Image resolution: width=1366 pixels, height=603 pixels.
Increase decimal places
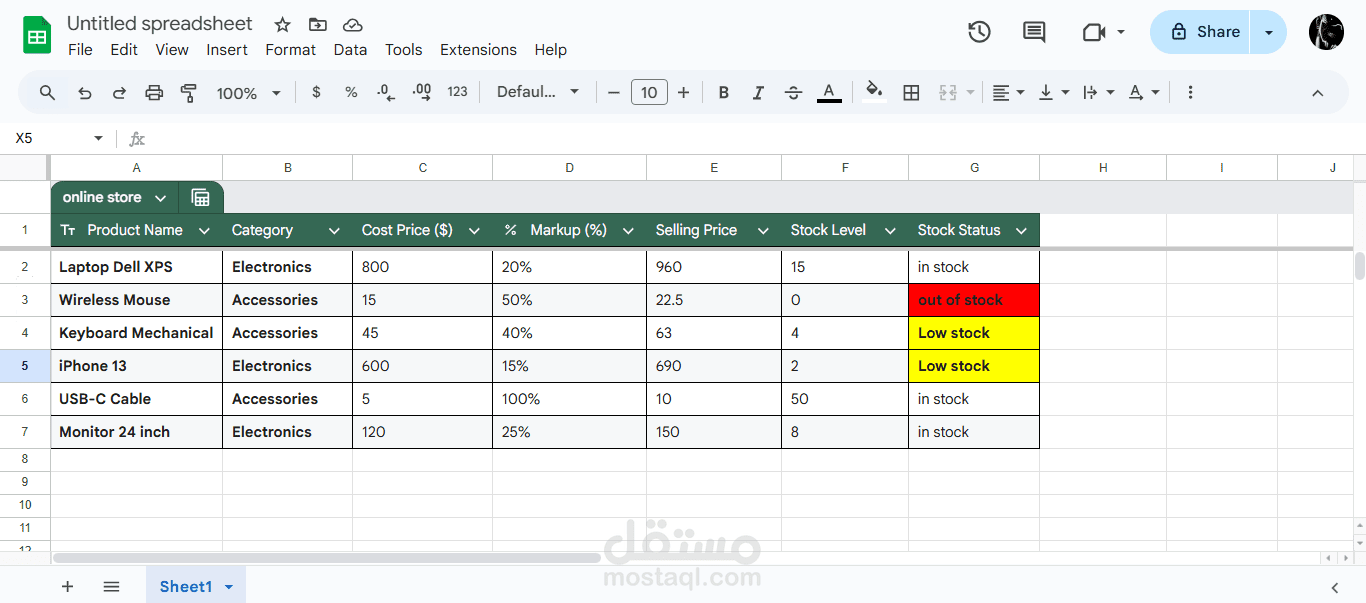(x=422, y=92)
